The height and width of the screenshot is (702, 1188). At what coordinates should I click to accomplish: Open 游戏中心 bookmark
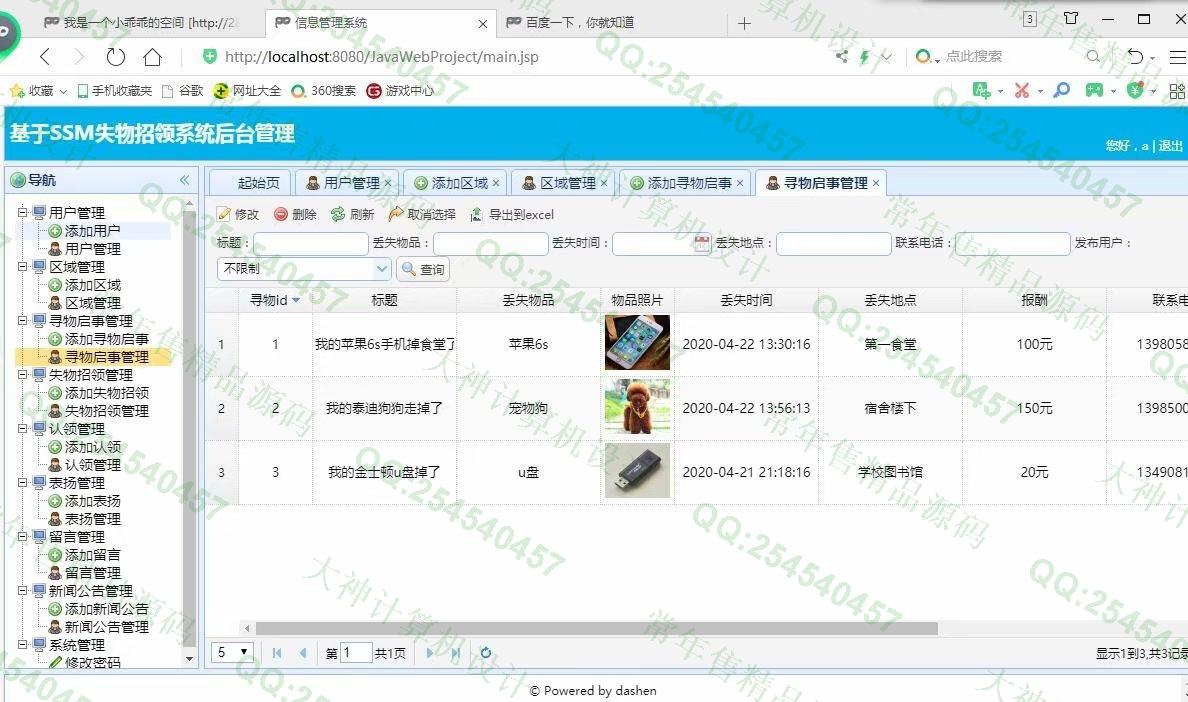(401, 91)
